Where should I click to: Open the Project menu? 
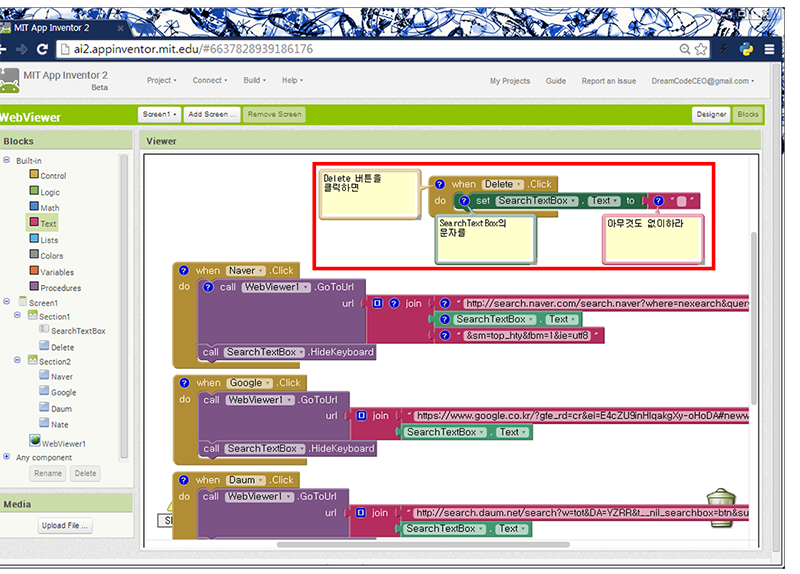(162, 80)
